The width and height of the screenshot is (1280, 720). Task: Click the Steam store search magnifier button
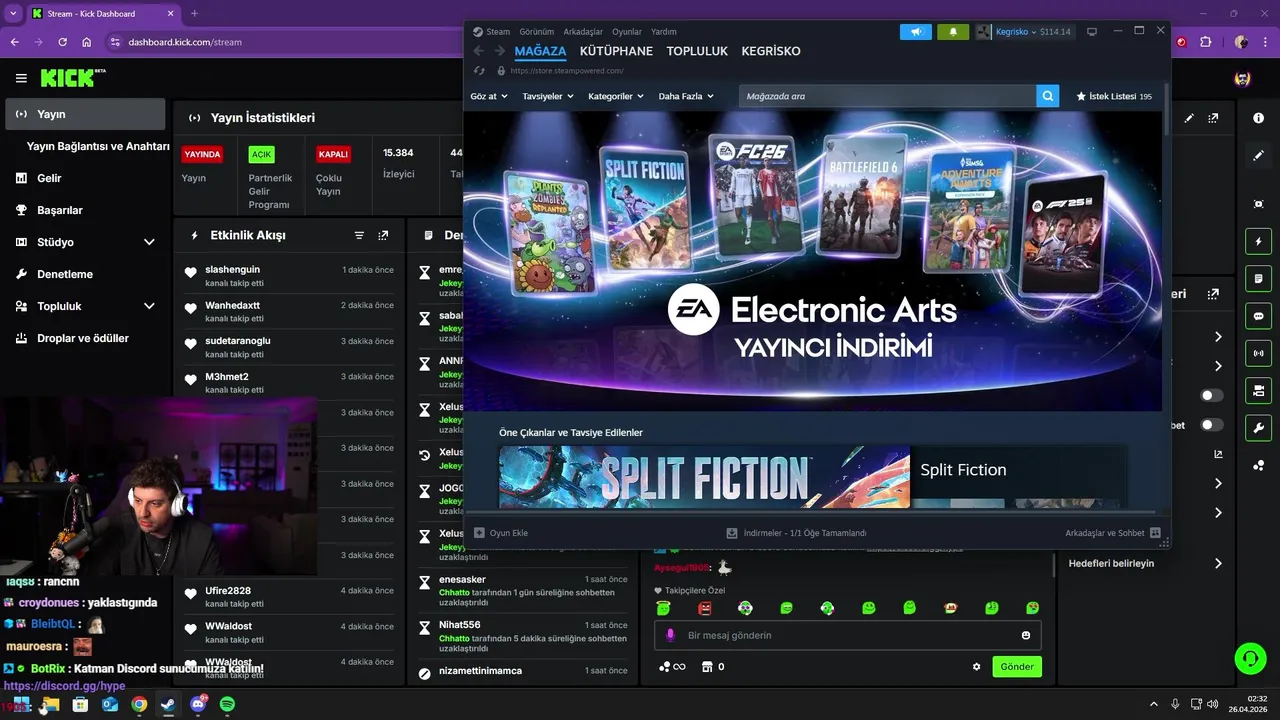click(1047, 96)
